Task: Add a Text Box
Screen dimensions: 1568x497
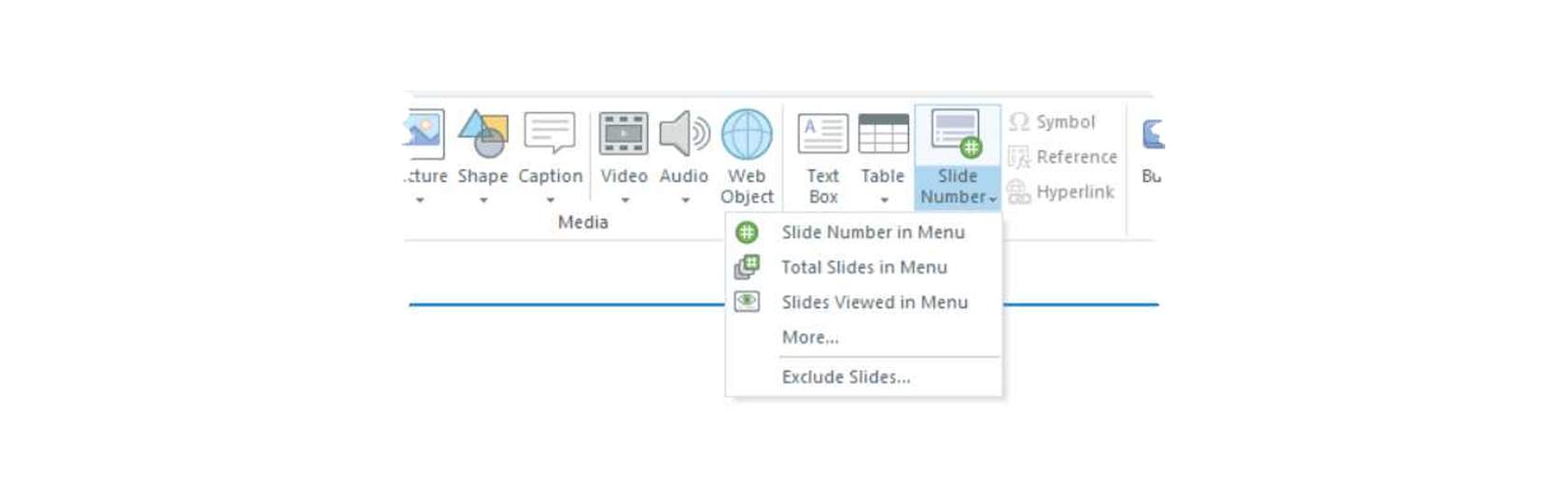Action: pos(822,135)
